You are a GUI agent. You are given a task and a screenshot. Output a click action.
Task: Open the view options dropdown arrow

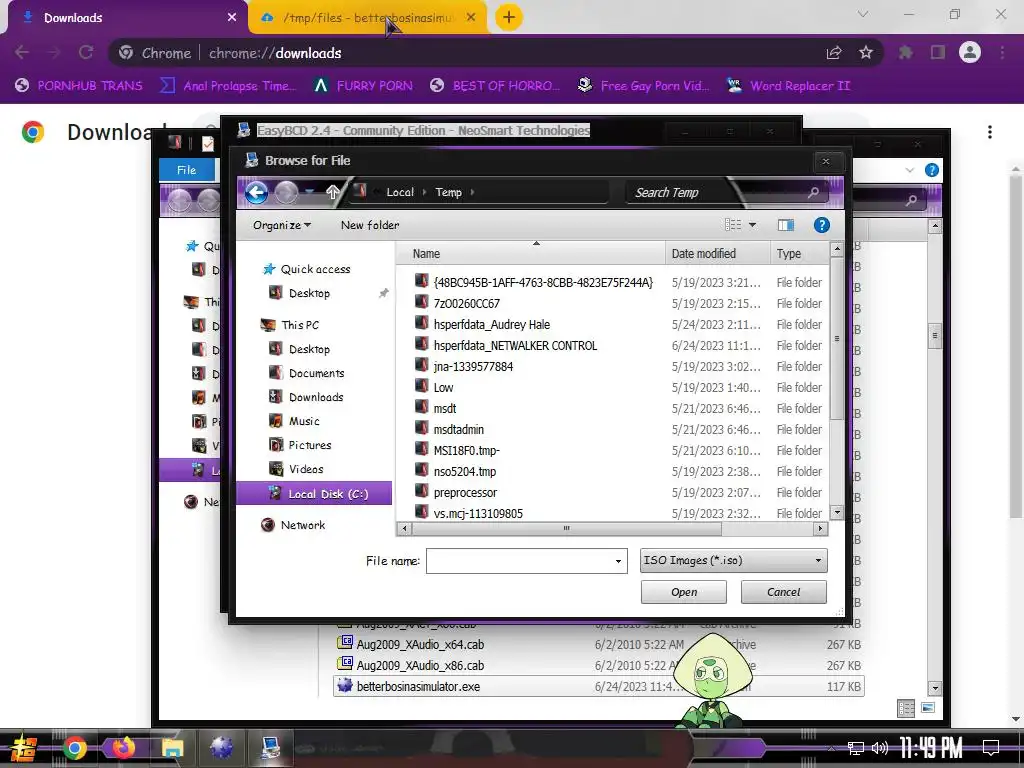click(x=752, y=225)
